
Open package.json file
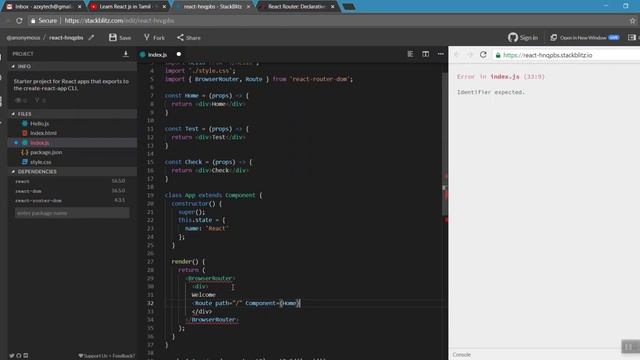coord(46,152)
